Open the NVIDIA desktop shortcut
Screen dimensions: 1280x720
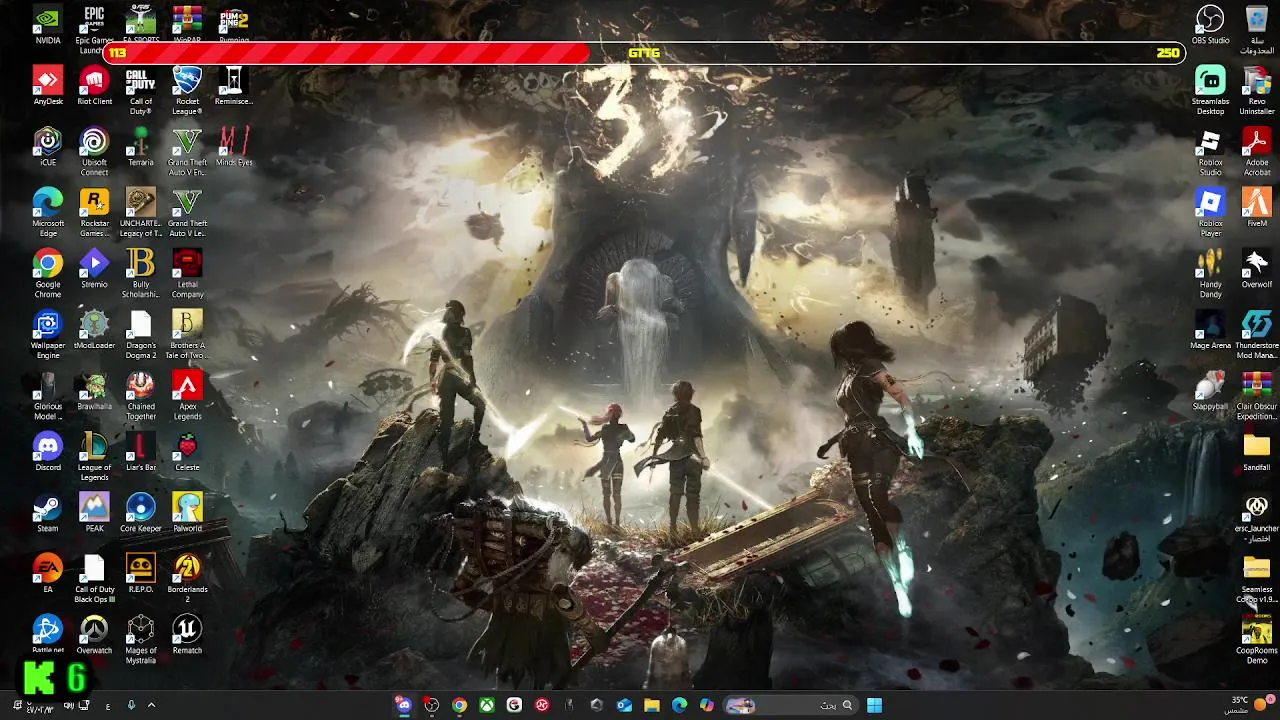click(47, 25)
